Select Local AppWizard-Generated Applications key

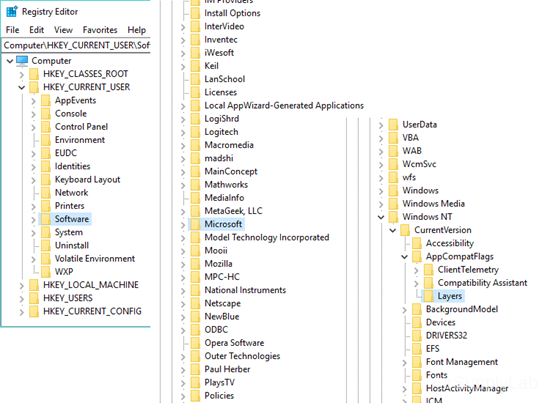coord(284,106)
